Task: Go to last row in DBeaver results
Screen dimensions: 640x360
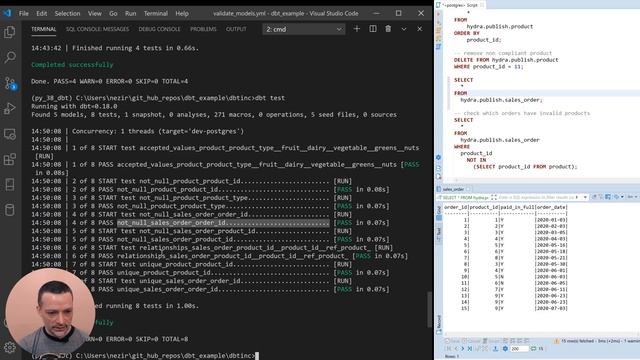Action: point(469,349)
